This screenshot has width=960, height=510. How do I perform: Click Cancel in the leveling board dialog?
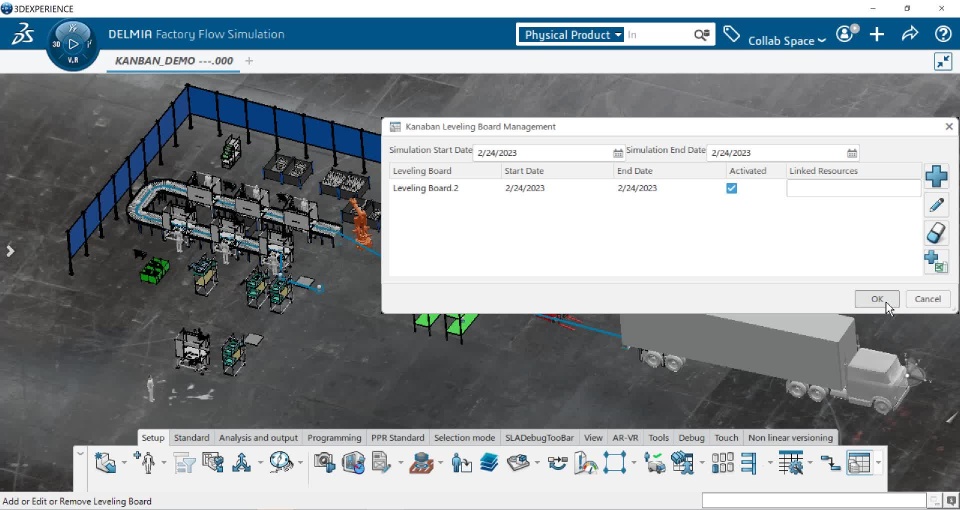[x=928, y=299]
